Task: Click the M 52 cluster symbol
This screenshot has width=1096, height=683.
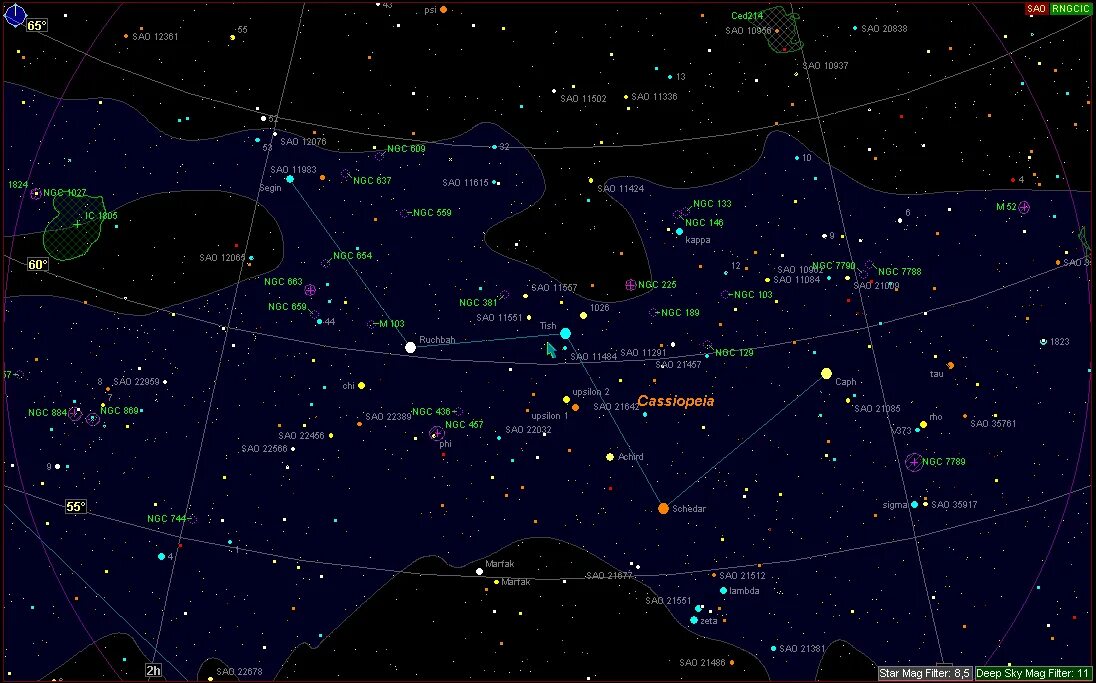Action: (1024, 207)
